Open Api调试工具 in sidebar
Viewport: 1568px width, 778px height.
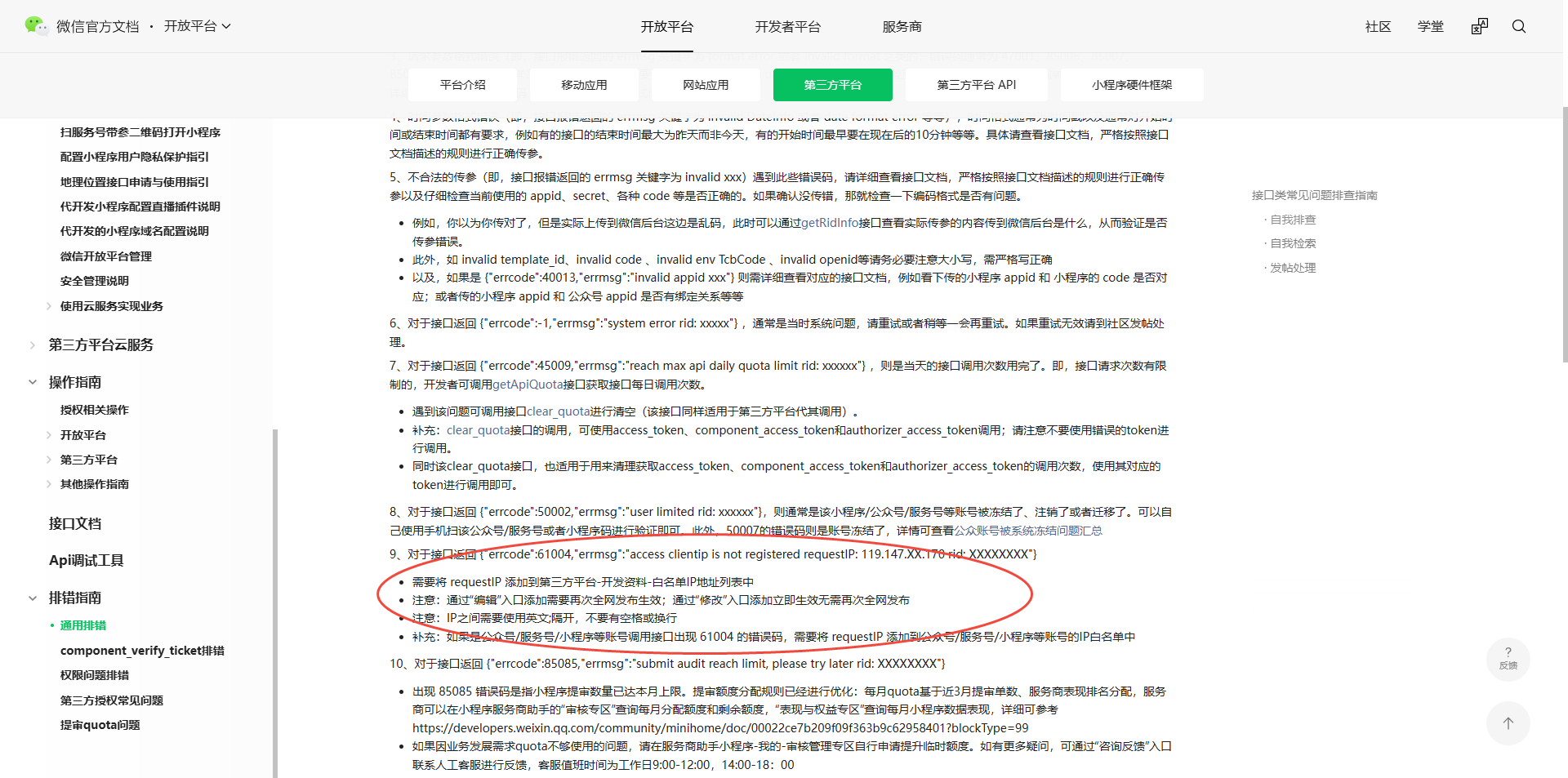click(87, 560)
